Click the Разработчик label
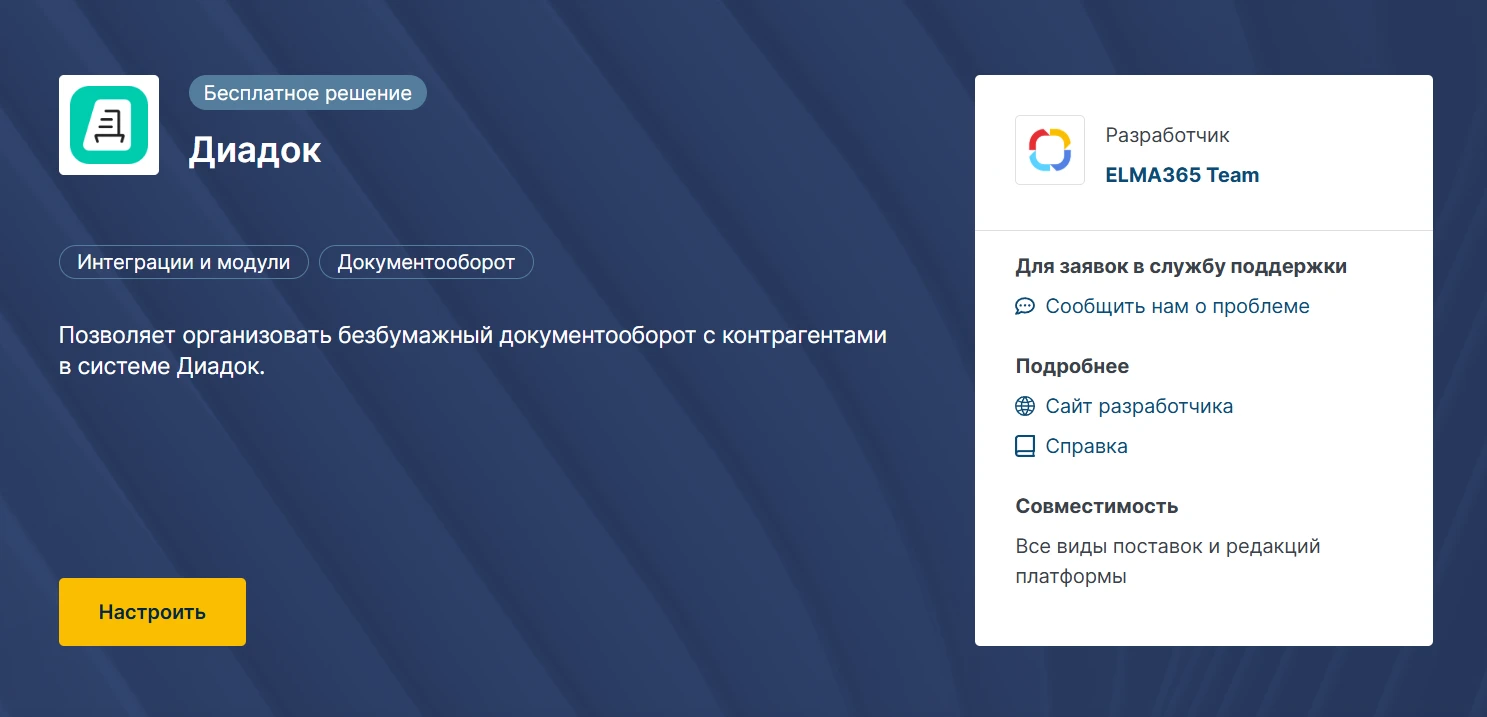The height and width of the screenshot is (717, 1487). [1167, 135]
